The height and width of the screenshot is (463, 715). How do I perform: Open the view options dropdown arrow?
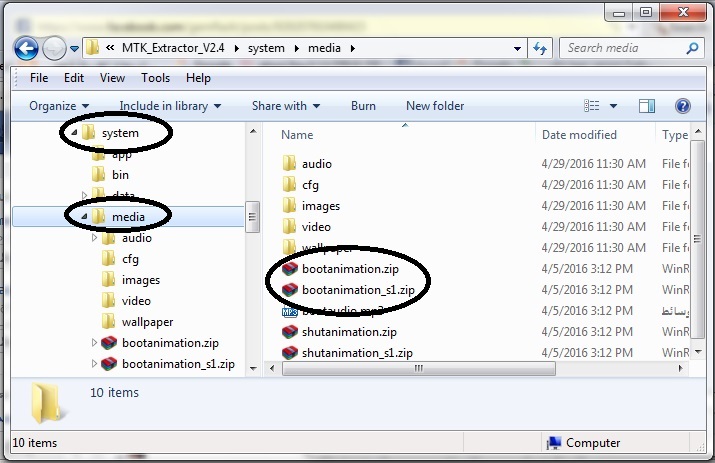(613, 106)
